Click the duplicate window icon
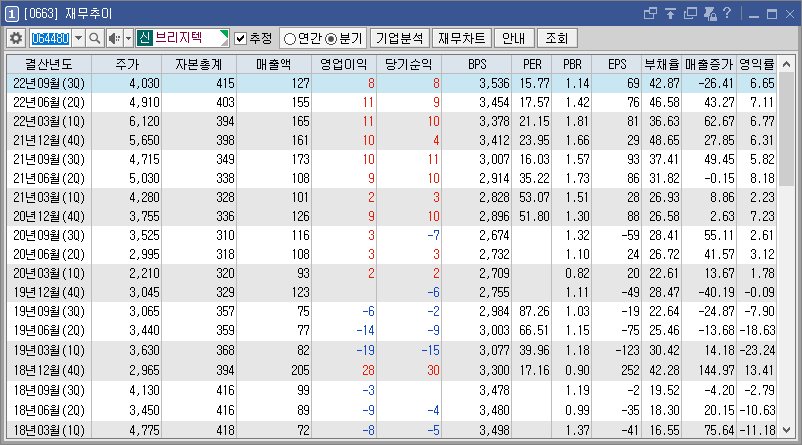Screen dimensions: 802x445 [x=690, y=14]
